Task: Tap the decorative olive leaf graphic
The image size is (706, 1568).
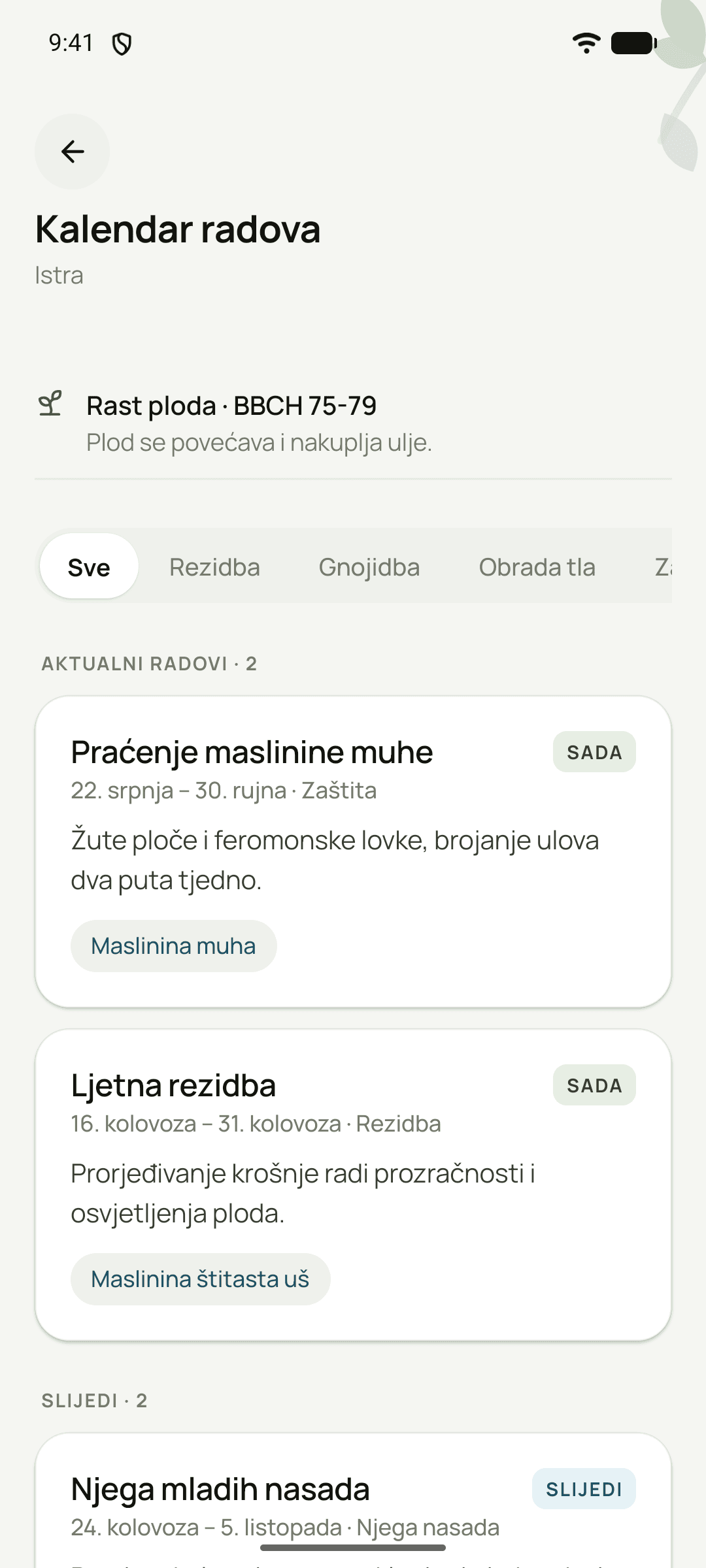Action: [x=680, y=85]
